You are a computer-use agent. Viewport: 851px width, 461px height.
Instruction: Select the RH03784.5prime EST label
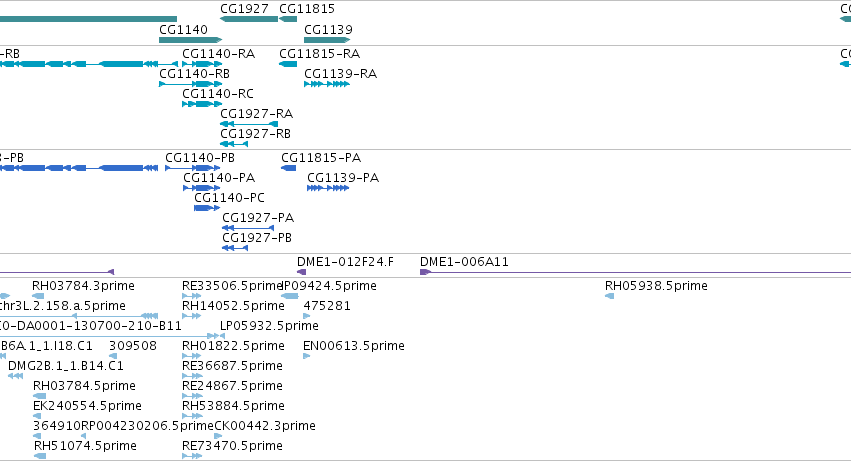click(84, 387)
